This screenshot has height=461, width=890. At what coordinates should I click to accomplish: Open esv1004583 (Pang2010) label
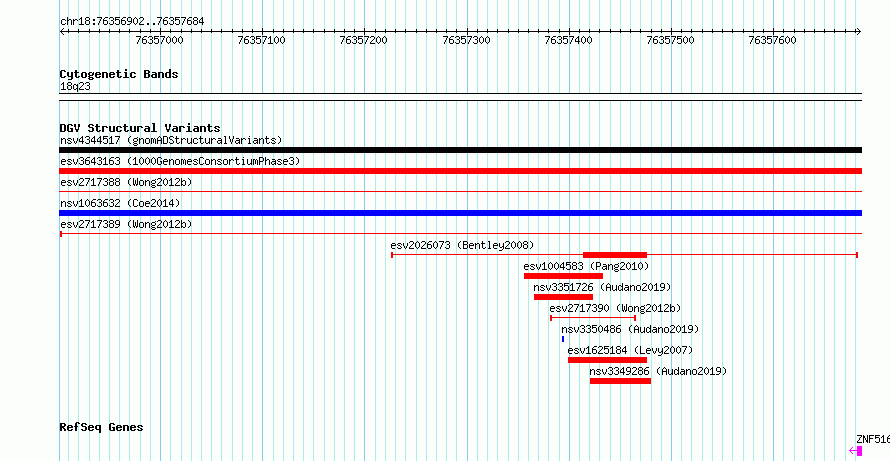click(x=586, y=266)
